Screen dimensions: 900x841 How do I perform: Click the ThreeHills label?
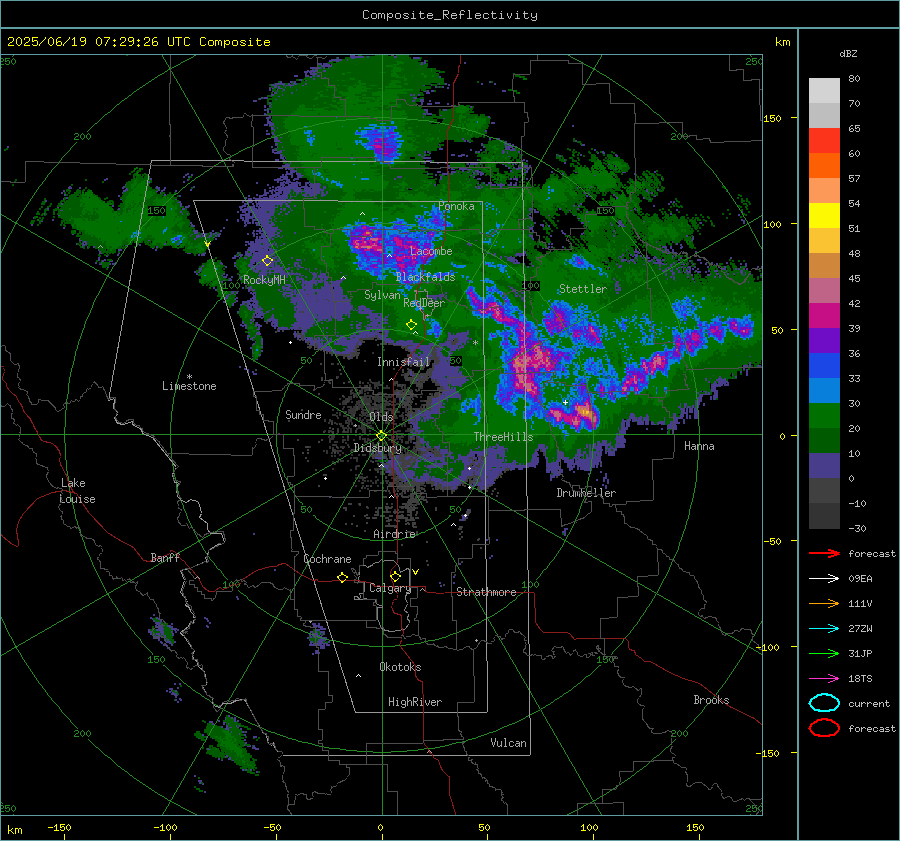point(503,437)
